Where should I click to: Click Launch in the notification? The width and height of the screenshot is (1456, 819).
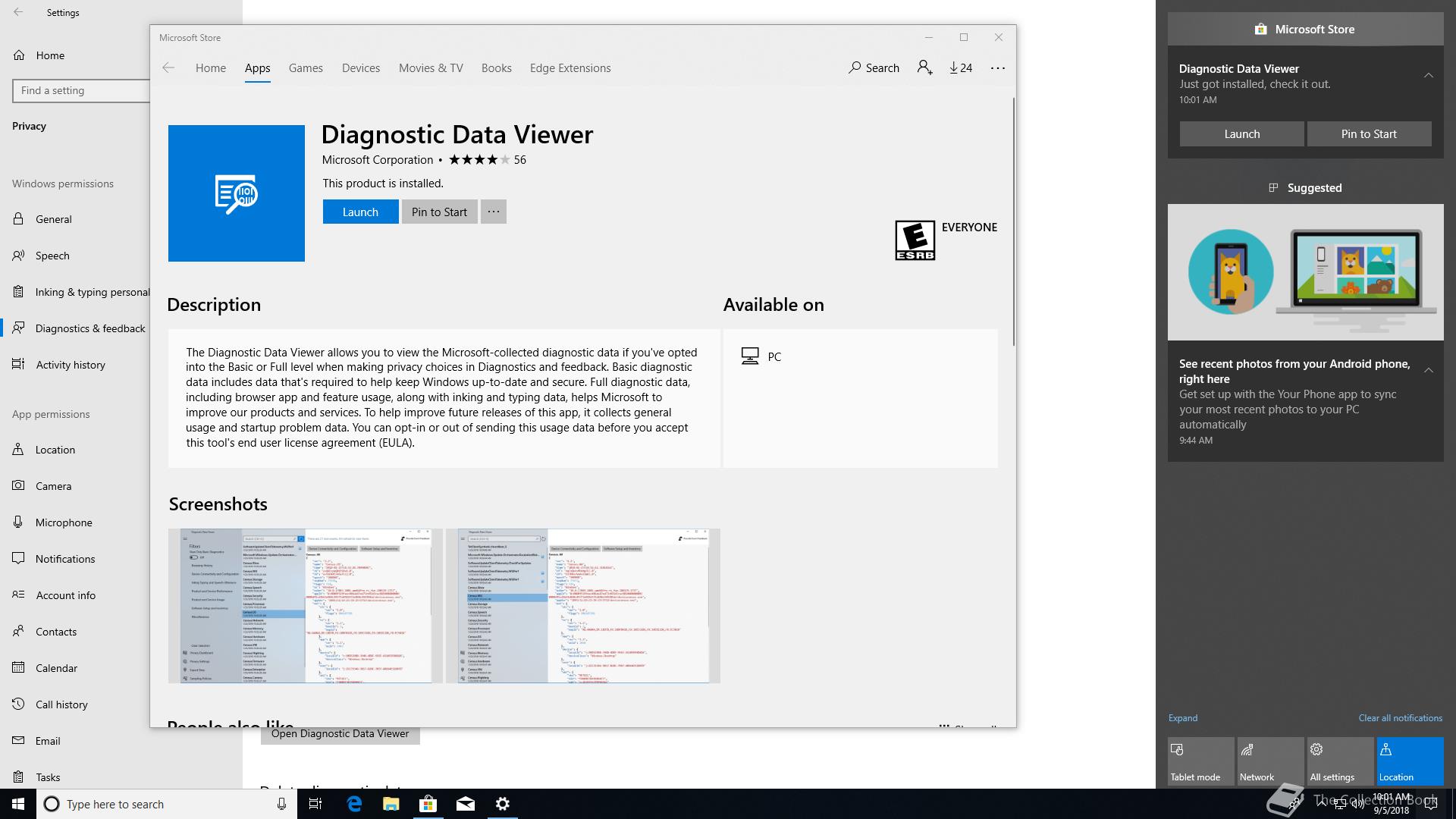1242,133
